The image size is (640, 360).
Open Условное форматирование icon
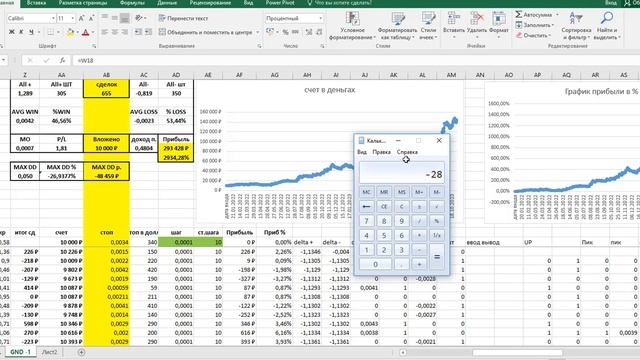(352, 18)
